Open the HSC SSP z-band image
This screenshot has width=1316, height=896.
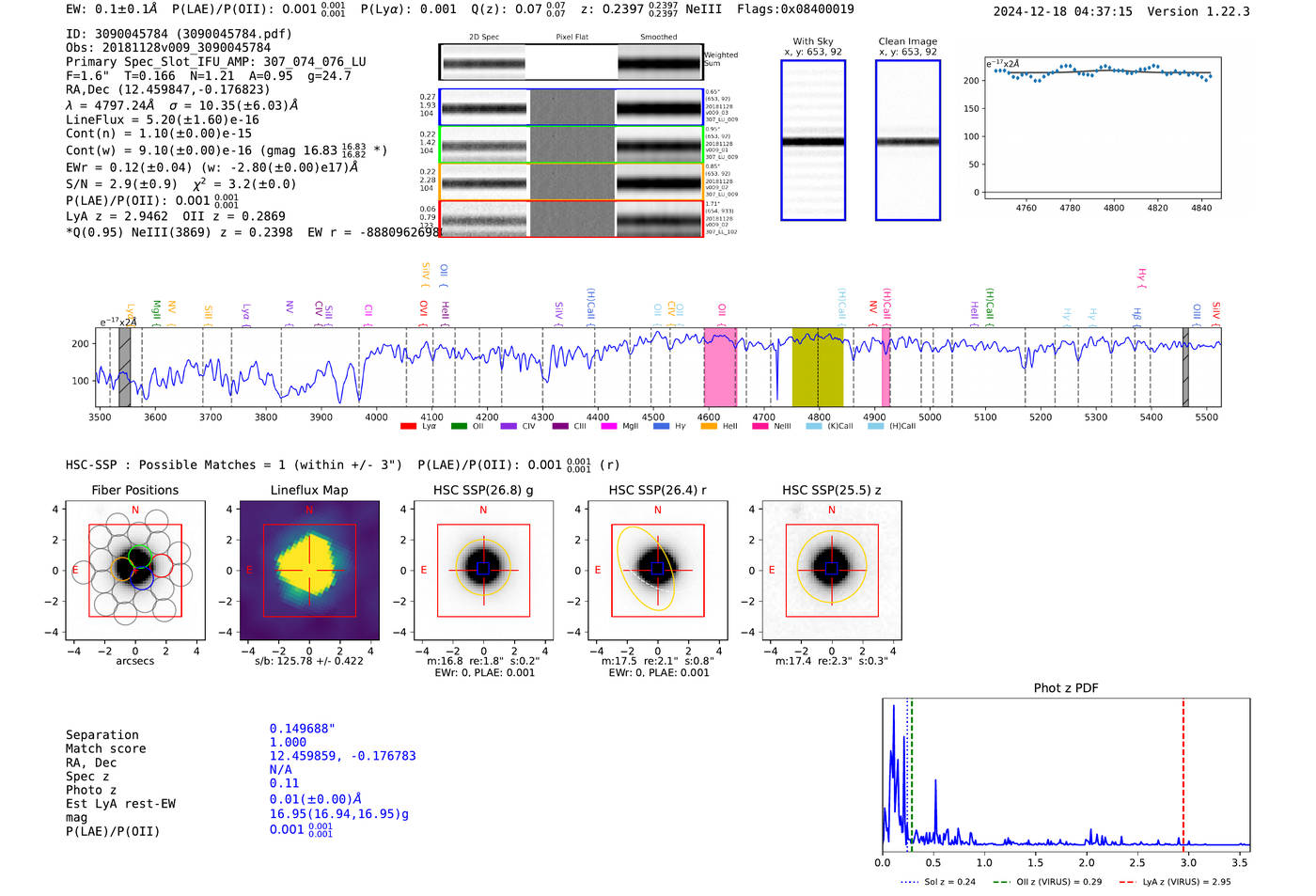coord(831,571)
